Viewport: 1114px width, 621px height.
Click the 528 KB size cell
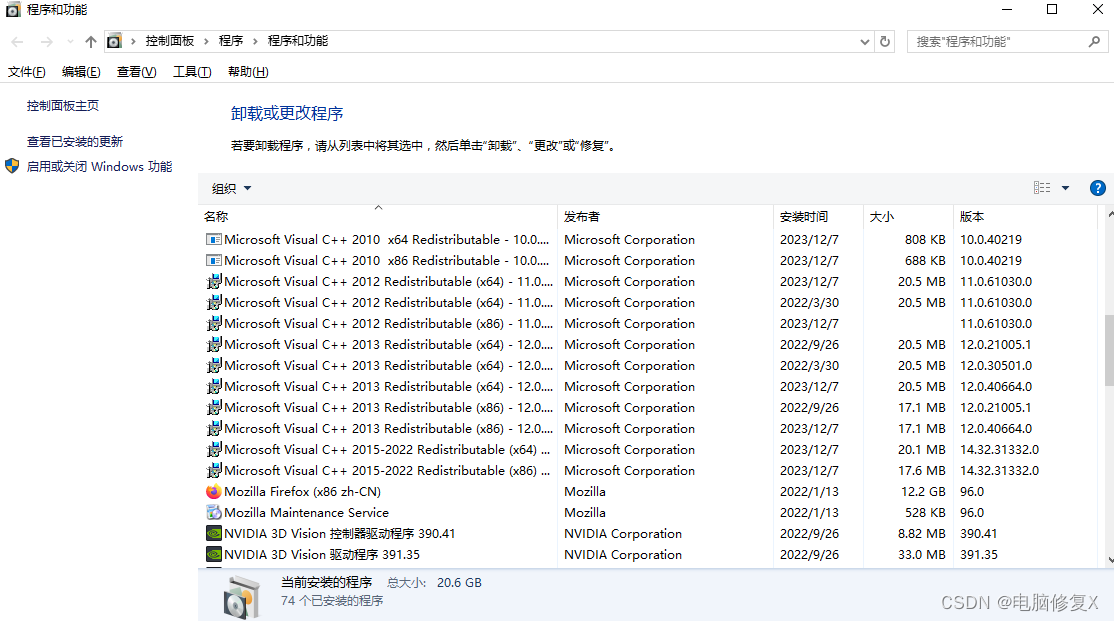pyautogui.click(x=925, y=512)
